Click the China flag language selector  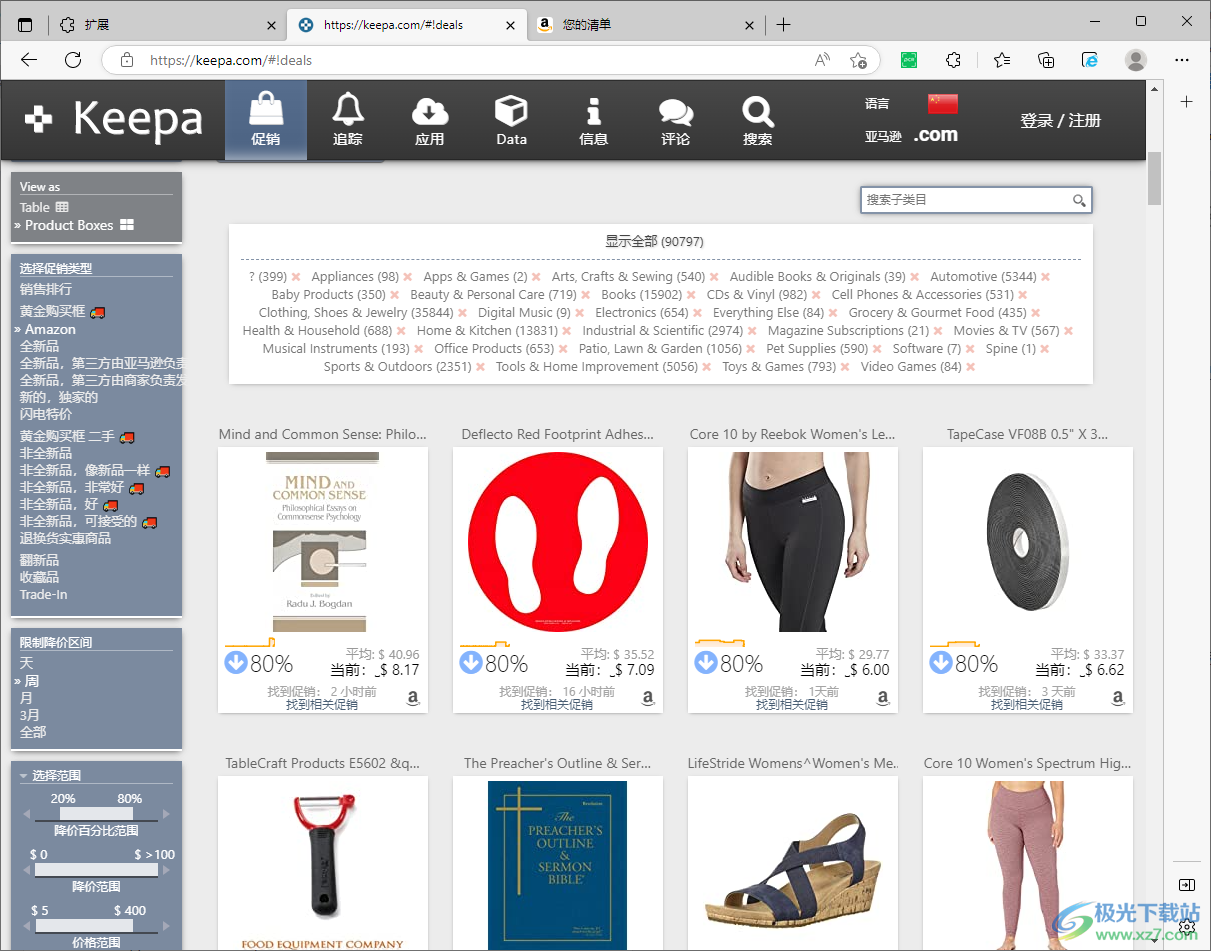942,103
